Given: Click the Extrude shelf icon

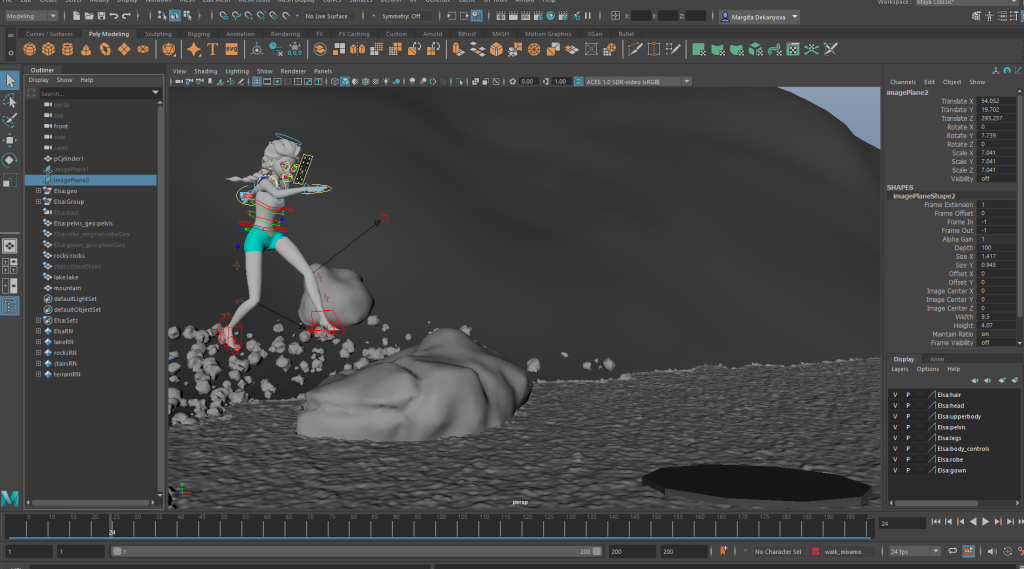Looking at the screenshot, I should click(x=458, y=50).
